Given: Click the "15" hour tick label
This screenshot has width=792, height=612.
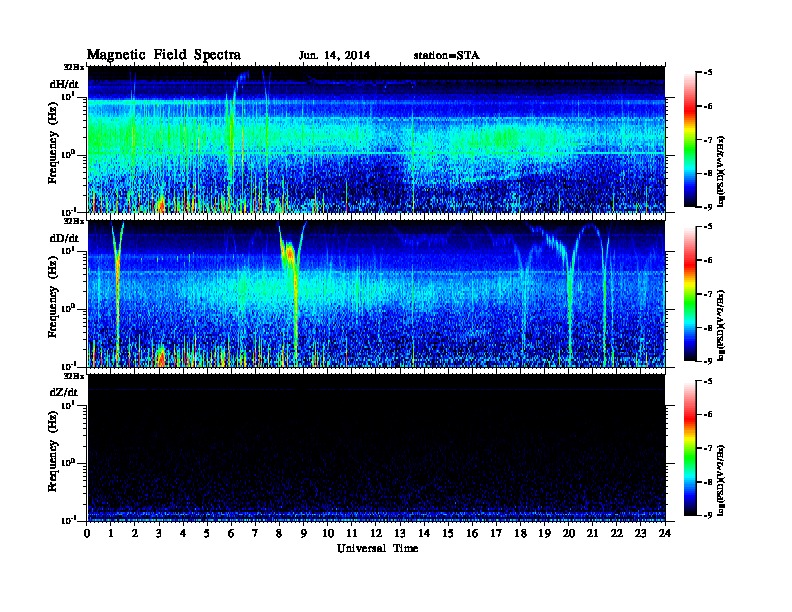Looking at the screenshot, I should click(449, 533).
